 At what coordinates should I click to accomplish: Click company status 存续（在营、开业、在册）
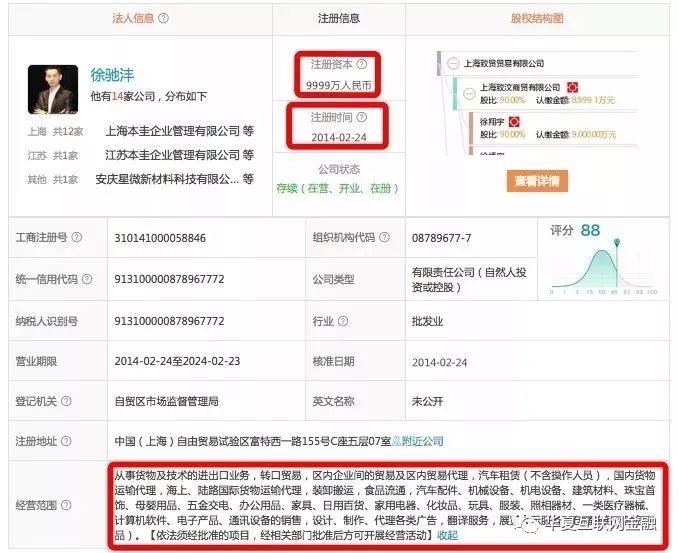coord(337,189)
